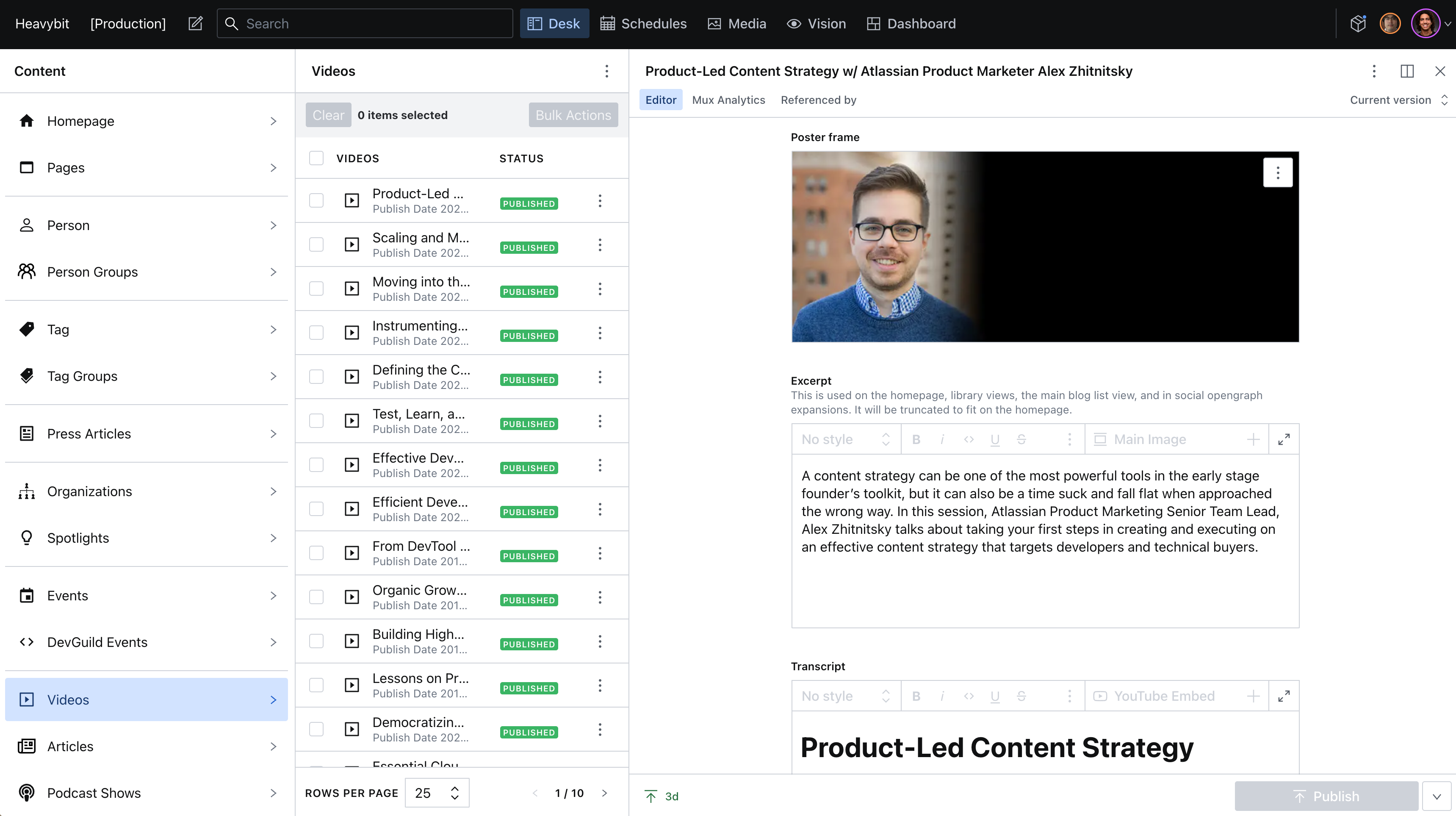The height and width of the screenshot is (816, 1456).
Task: Open Schedules in the top navigation
Action: point(643,24)
